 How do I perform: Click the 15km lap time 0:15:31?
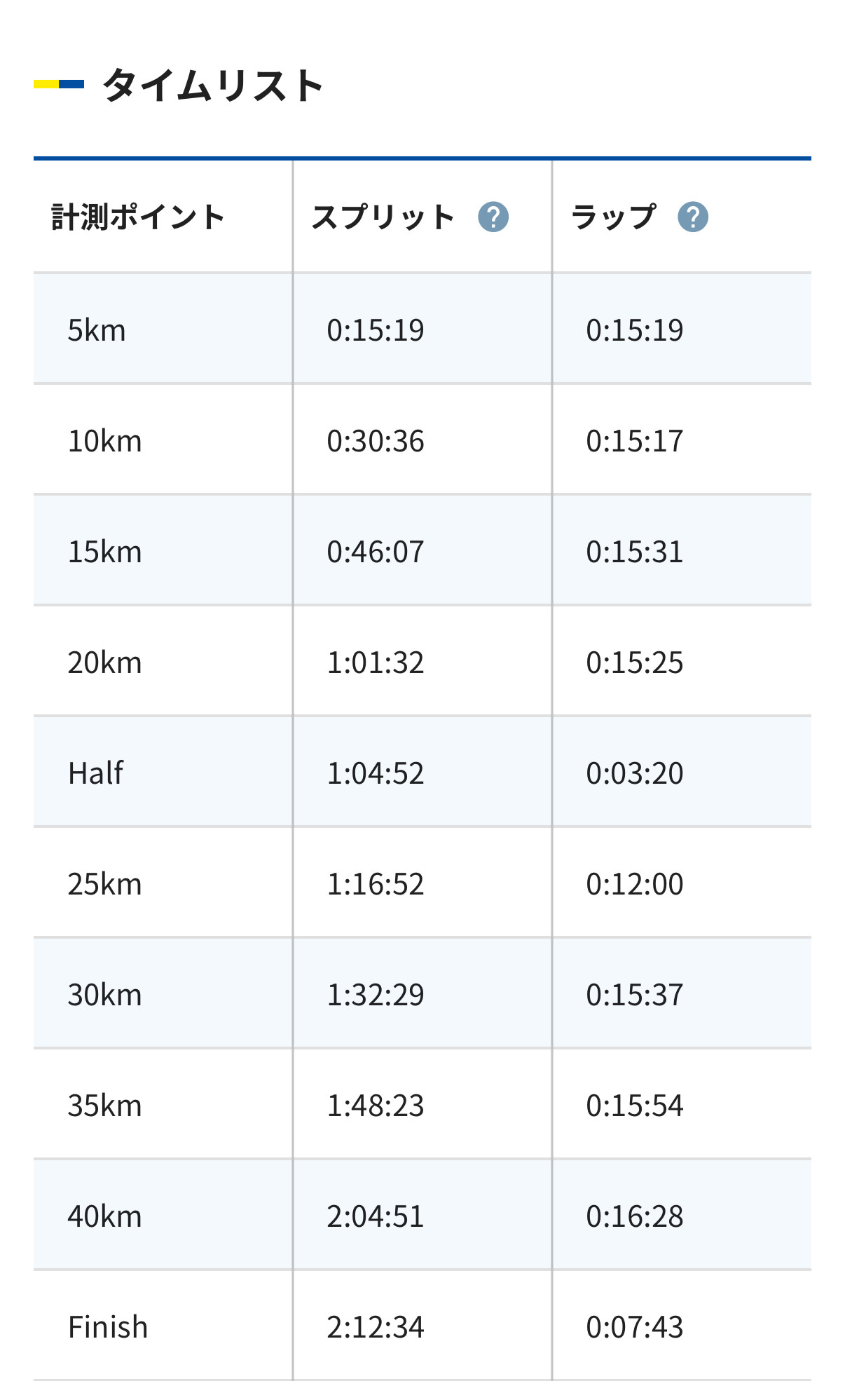click(635, 552)
